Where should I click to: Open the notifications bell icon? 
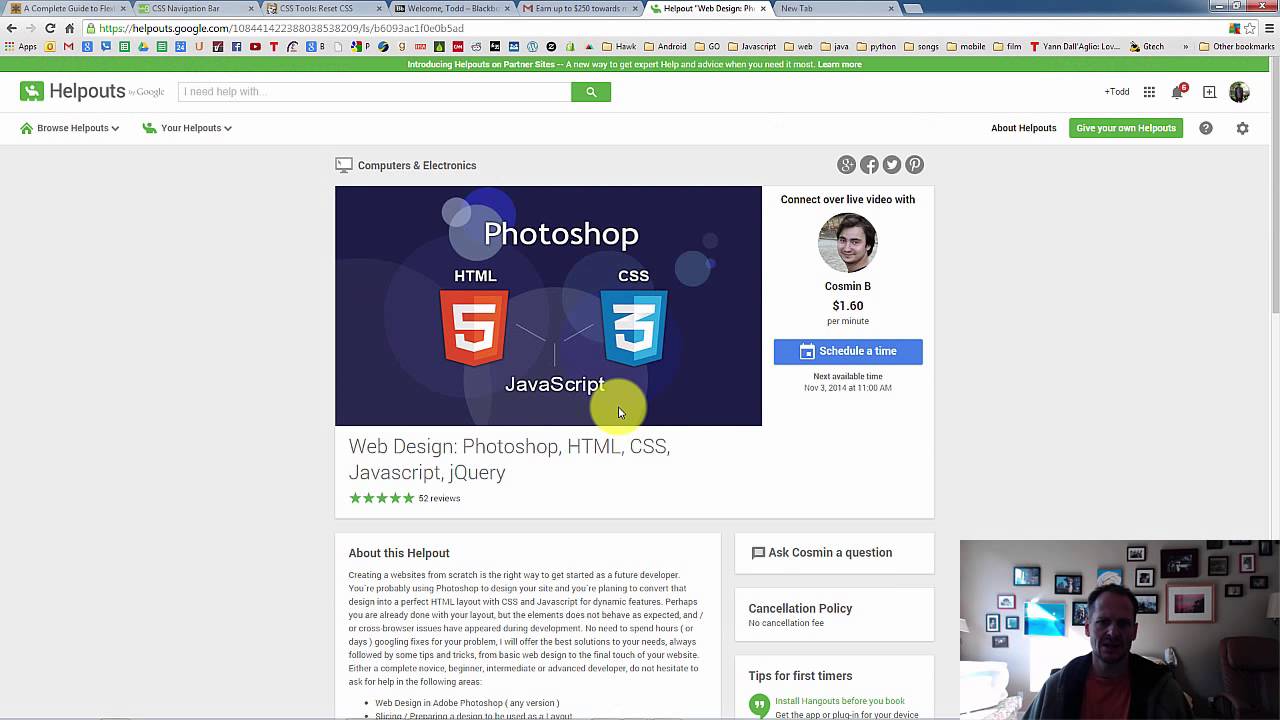point(1178,92)
